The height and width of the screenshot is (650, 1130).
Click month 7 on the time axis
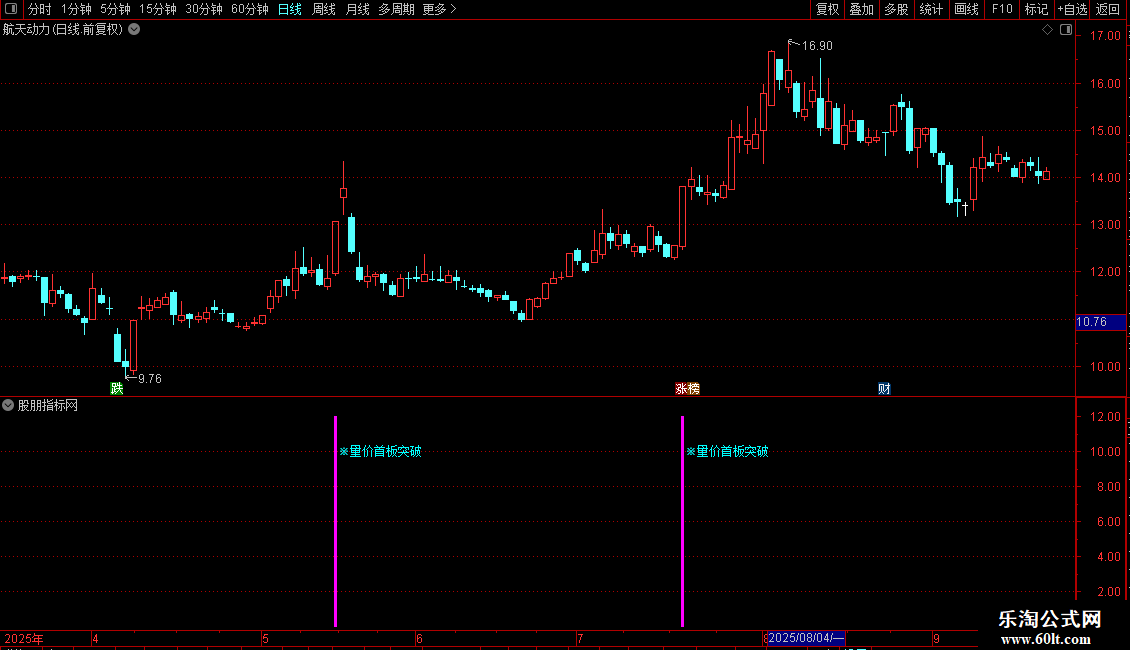click(579, 639)
